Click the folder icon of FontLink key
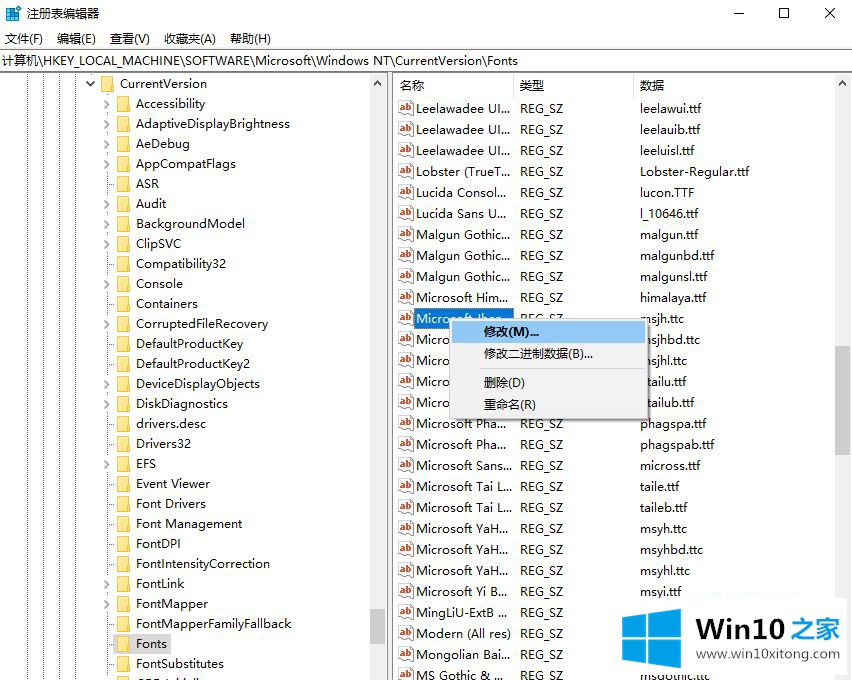The image size is (852, 680). [x=123, y=584]
